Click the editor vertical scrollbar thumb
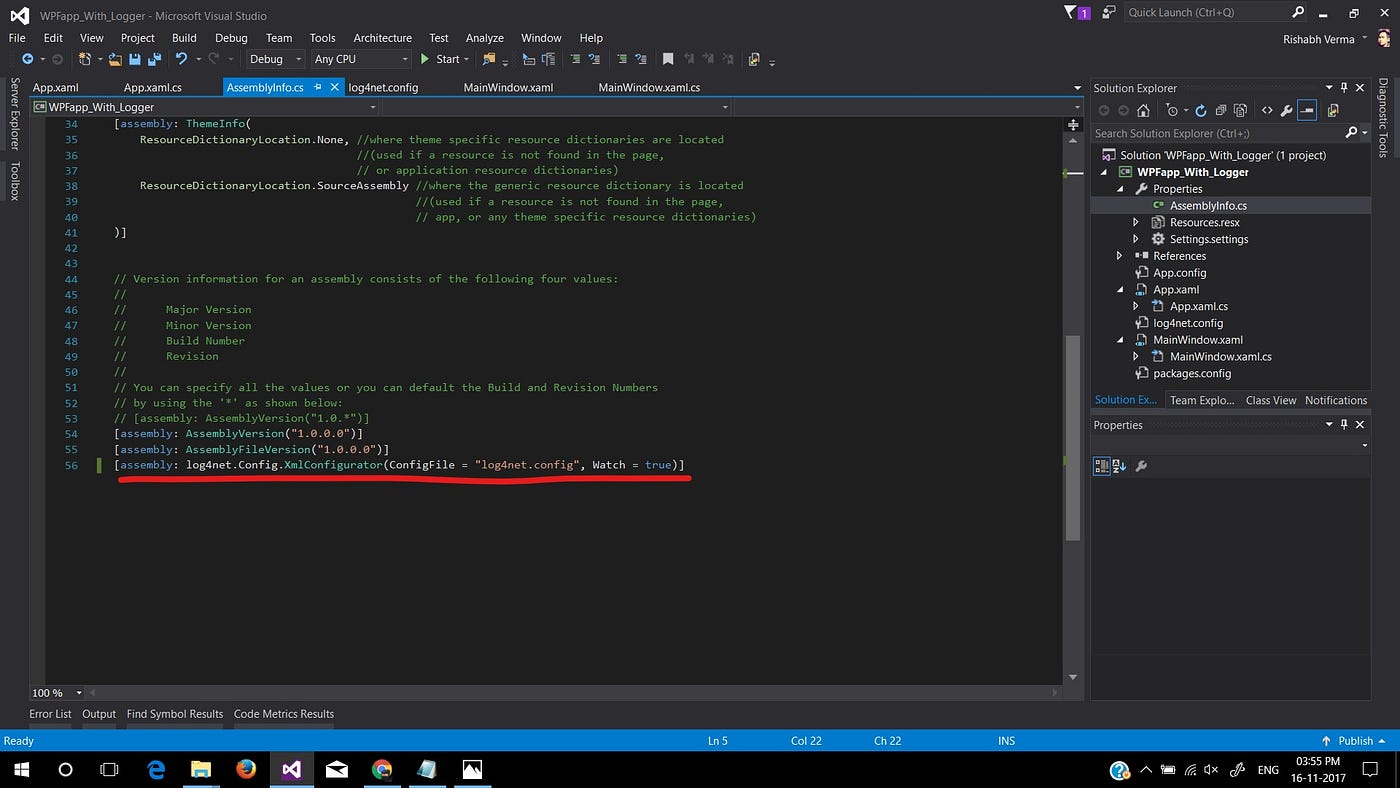 click(x=1073, y=437)
